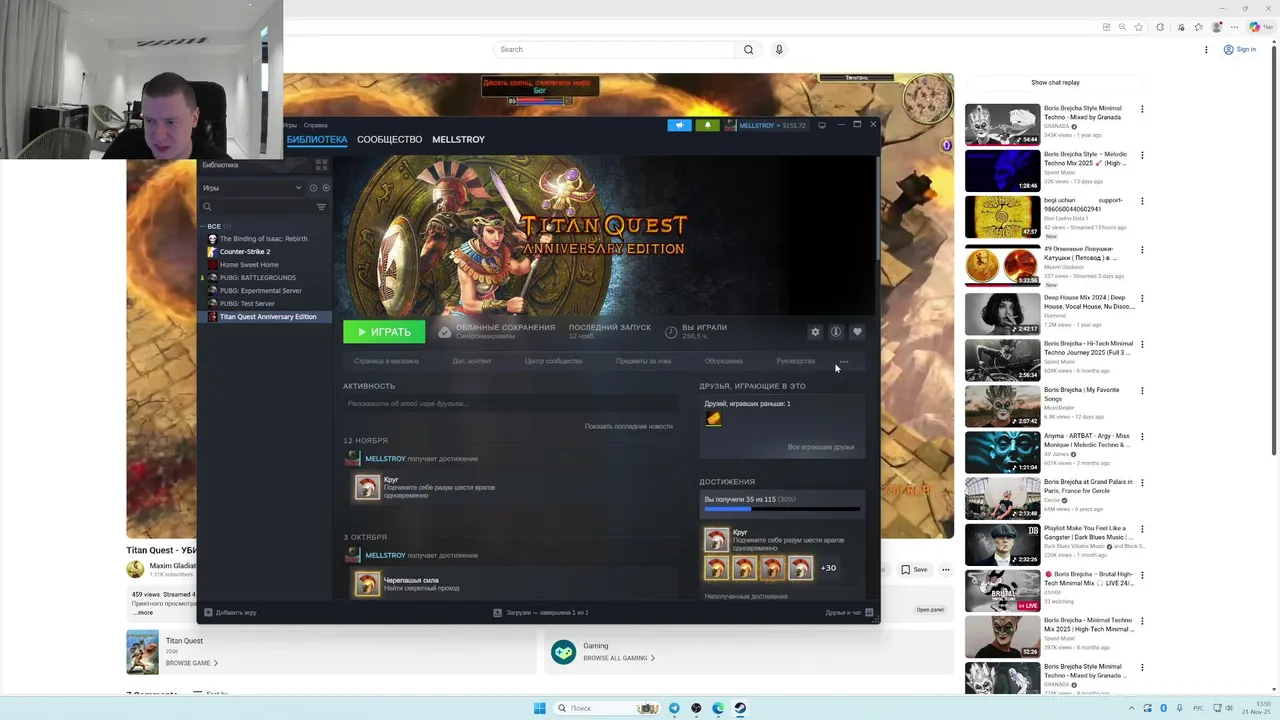This screenshot has width=1280, height=720.
Task: Open more actions for the YouTube video
Action: point(945,569)
